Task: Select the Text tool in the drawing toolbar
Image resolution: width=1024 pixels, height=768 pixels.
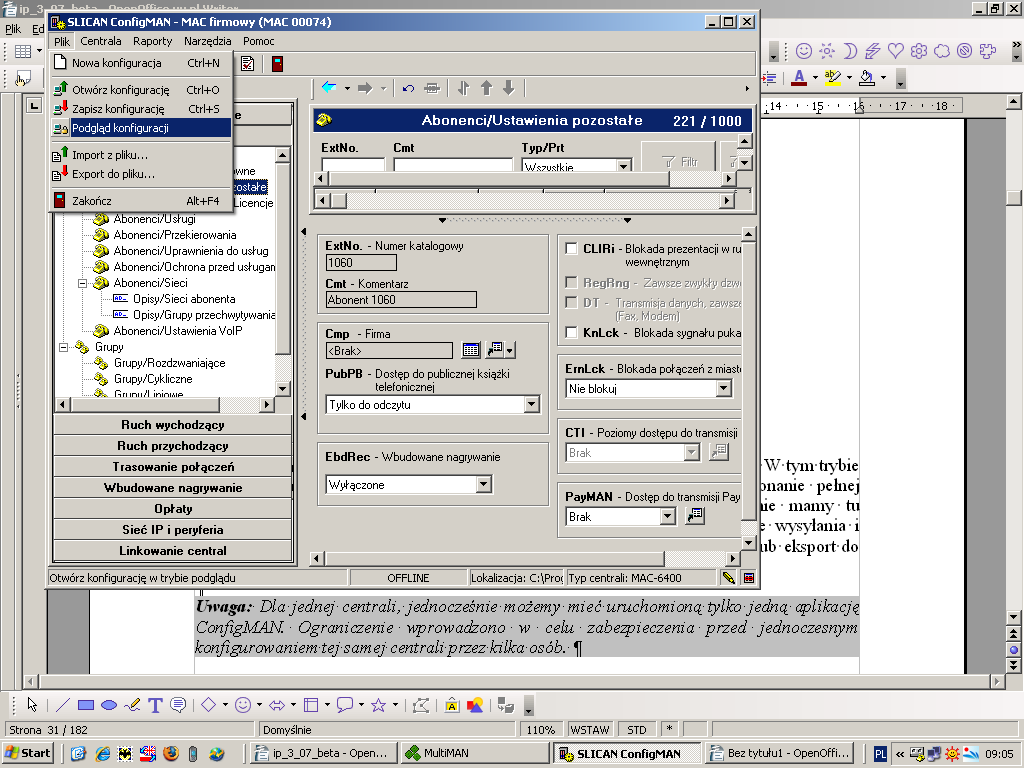Action: coord(155,705)
